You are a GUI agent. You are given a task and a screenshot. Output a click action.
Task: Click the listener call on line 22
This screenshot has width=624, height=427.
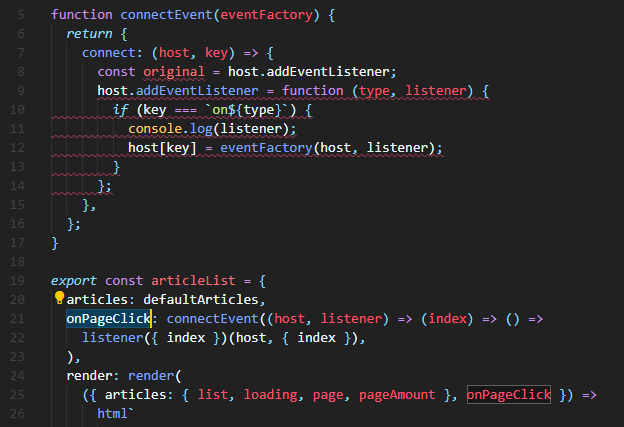coord(113,338)
